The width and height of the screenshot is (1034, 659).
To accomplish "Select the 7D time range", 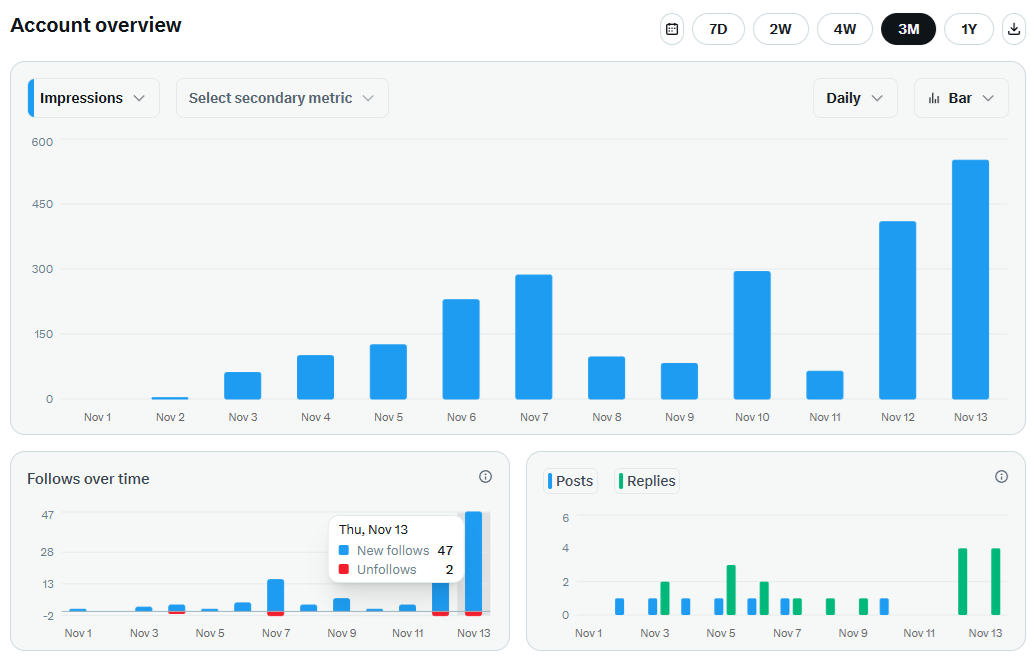I will [x=718, y=29].
